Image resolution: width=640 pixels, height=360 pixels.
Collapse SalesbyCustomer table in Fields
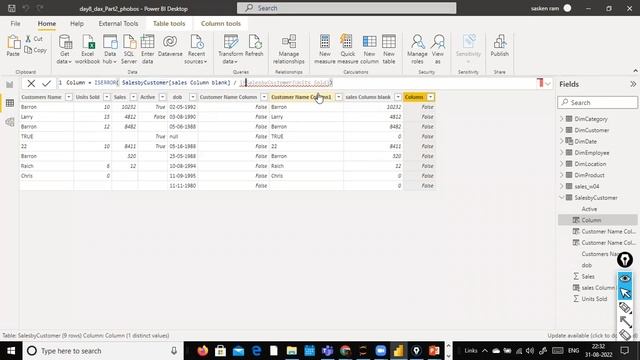562,198
